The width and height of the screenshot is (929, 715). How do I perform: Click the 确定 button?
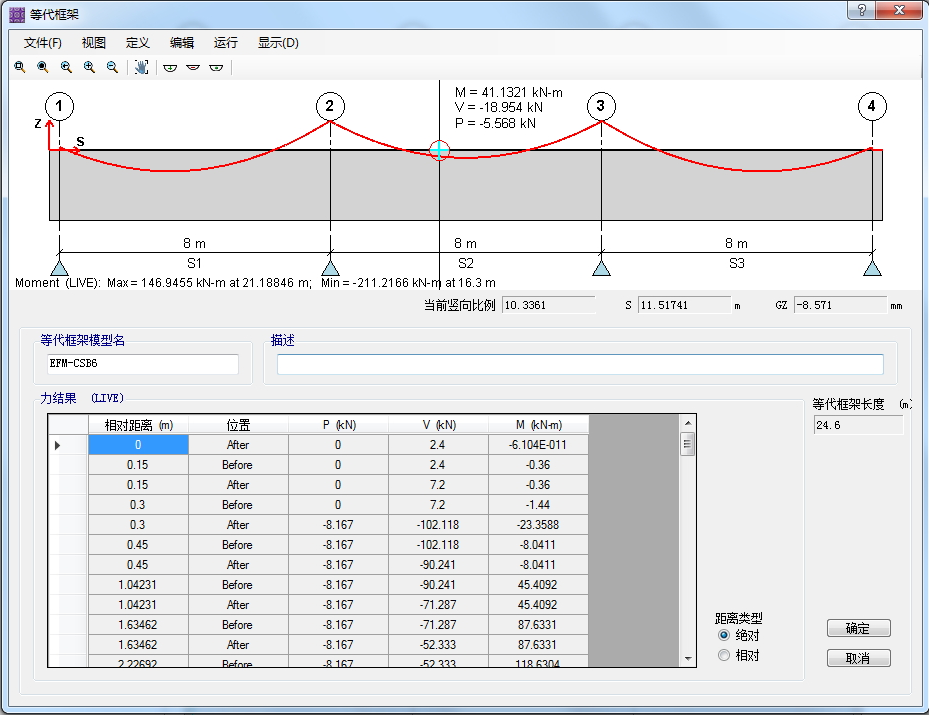point(858,629)
